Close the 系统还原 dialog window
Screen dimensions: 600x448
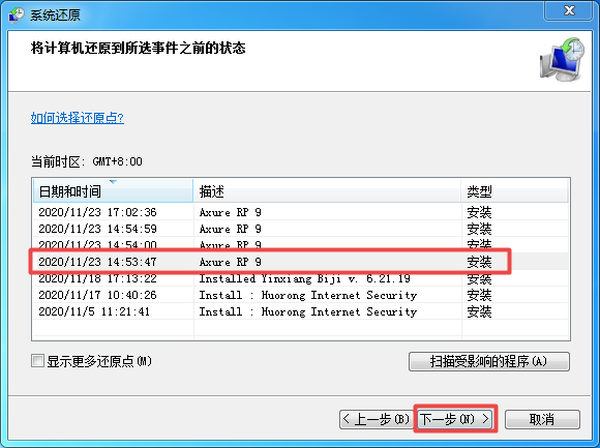coord(569,10)
